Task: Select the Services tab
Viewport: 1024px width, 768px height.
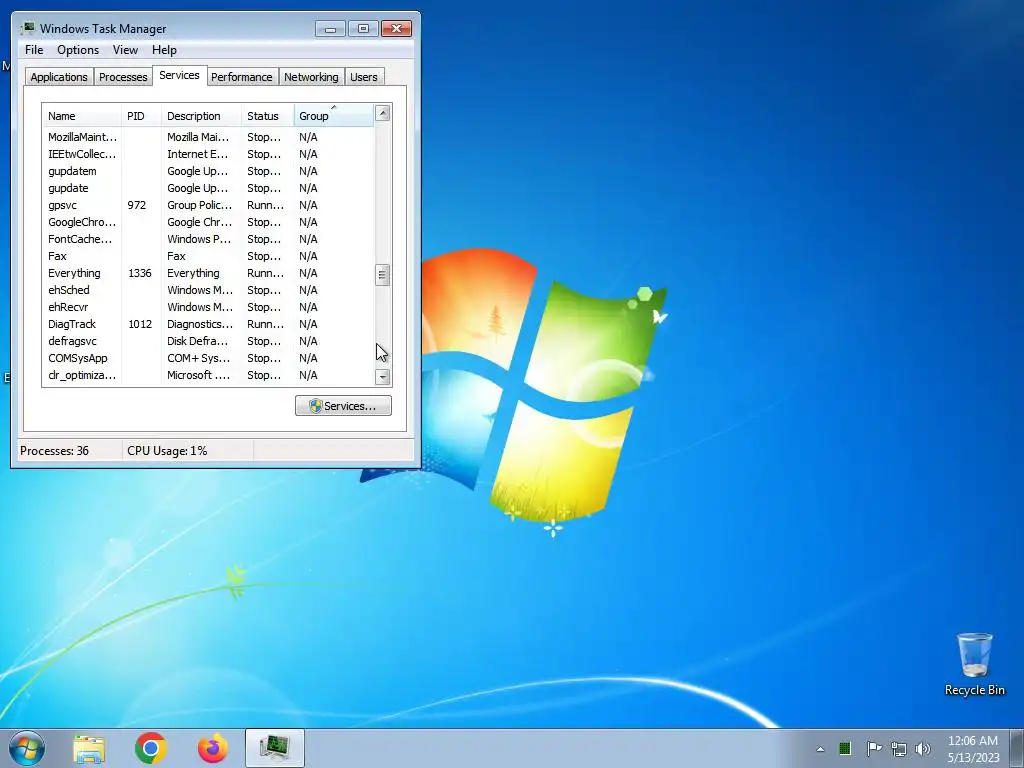Action: [179, 75]
